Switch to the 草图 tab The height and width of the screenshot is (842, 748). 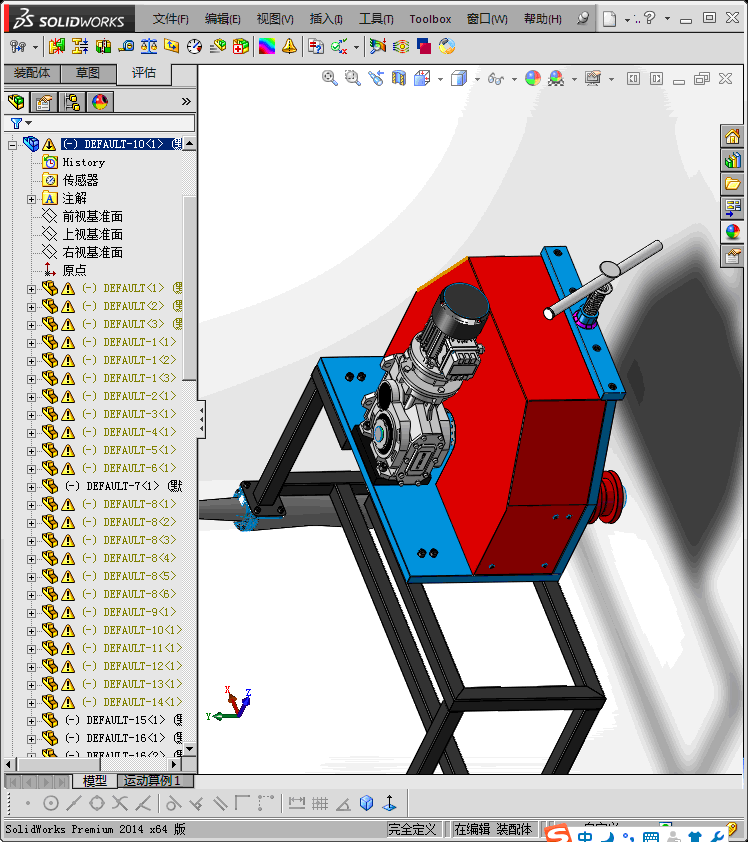pyautogui.click(x=88, y=73)
